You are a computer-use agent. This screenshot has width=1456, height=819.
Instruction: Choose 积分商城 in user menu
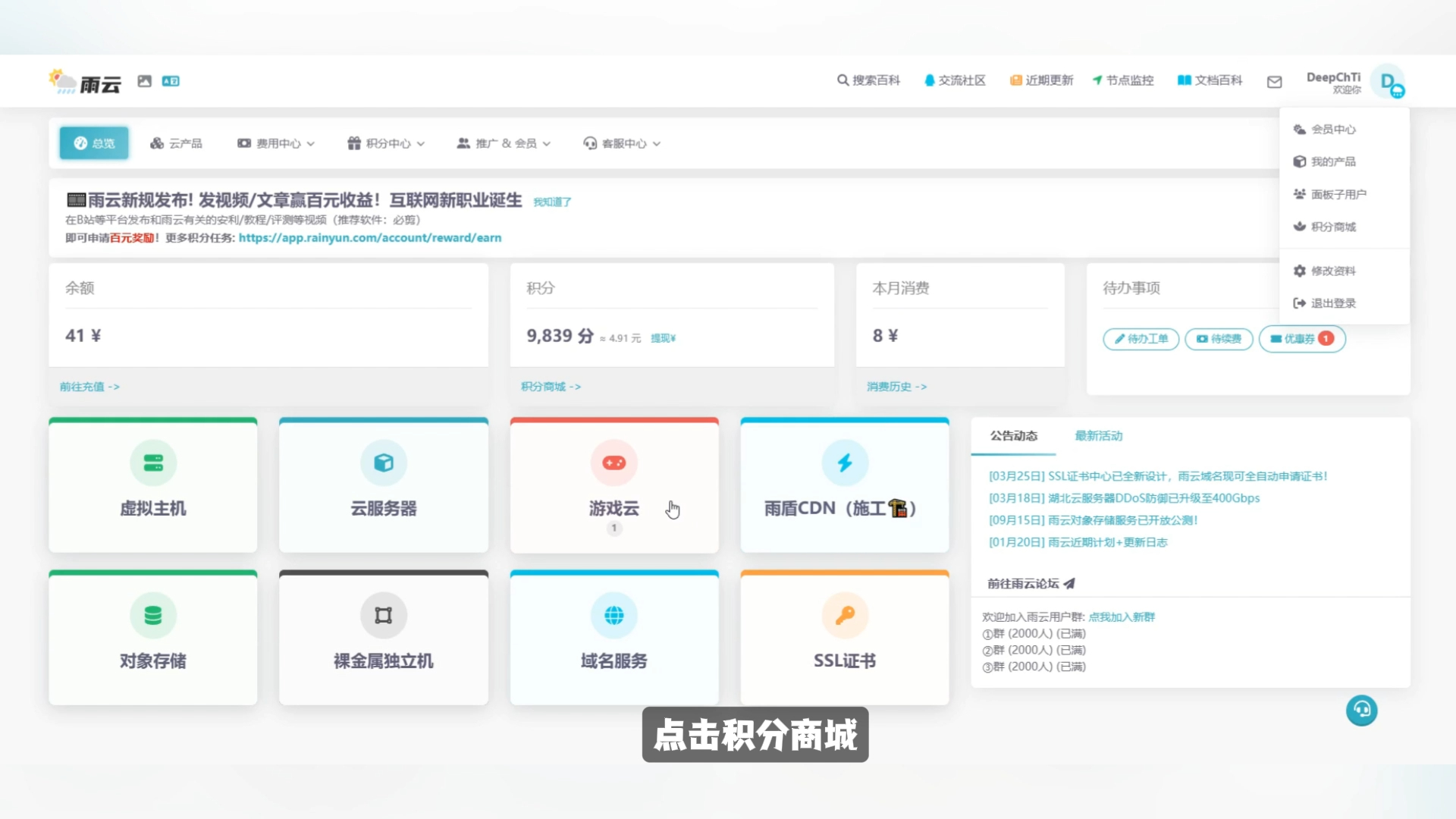click(1344, 227)
